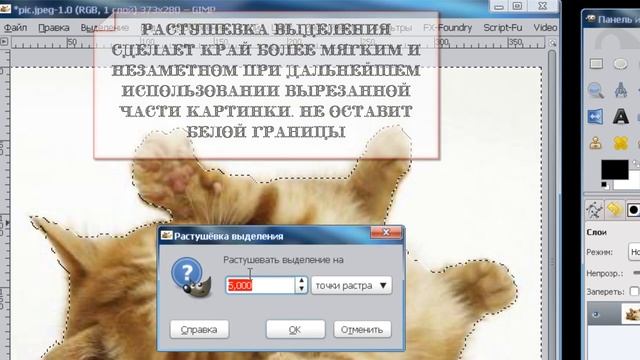Select the Text tool letter A
Viewport: 640px width, 360px height.
pyautogui.click(x=621, y=117)
